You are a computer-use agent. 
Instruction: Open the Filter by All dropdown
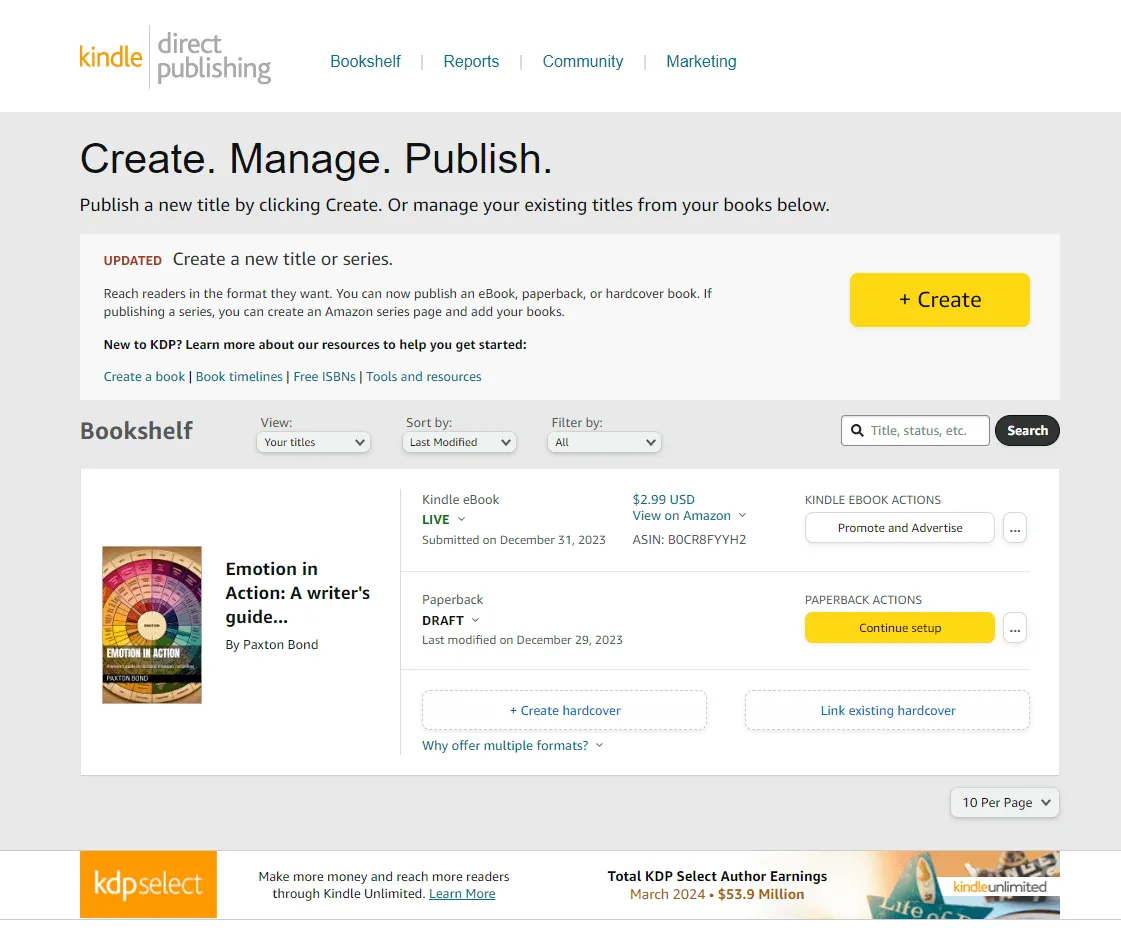tap(604, 442)
